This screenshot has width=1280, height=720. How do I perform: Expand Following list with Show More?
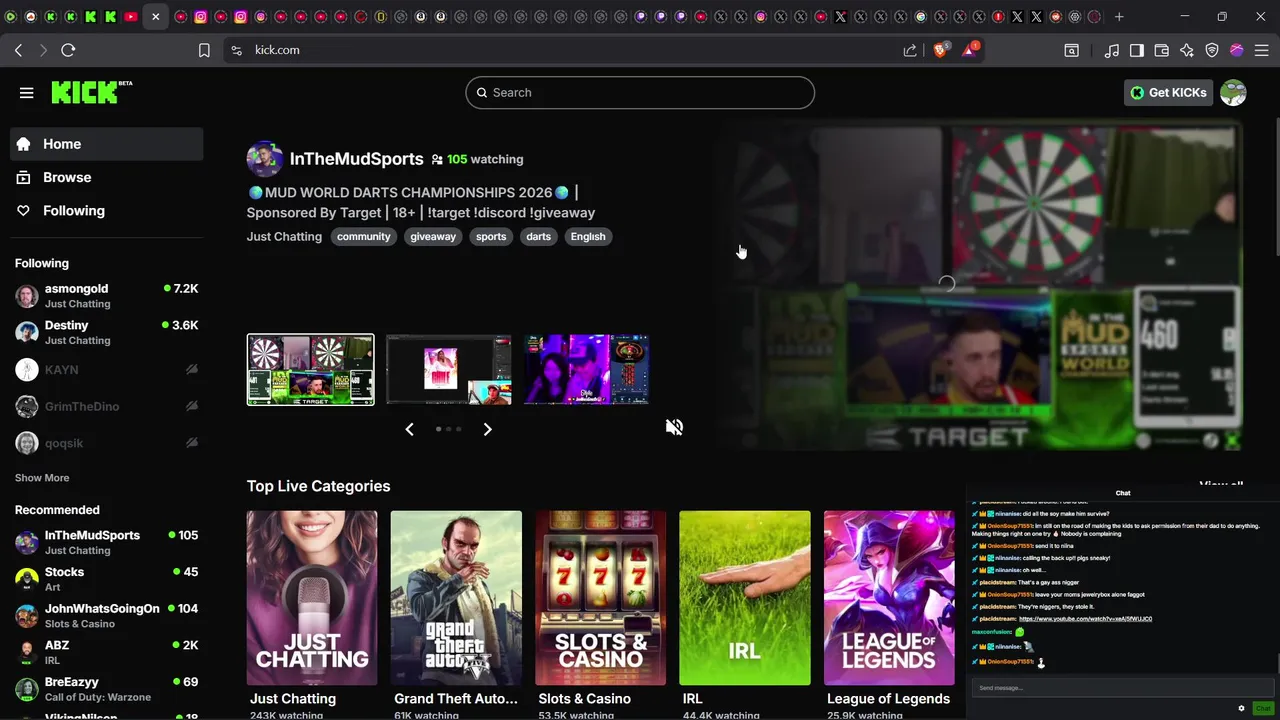coord(42,478)
